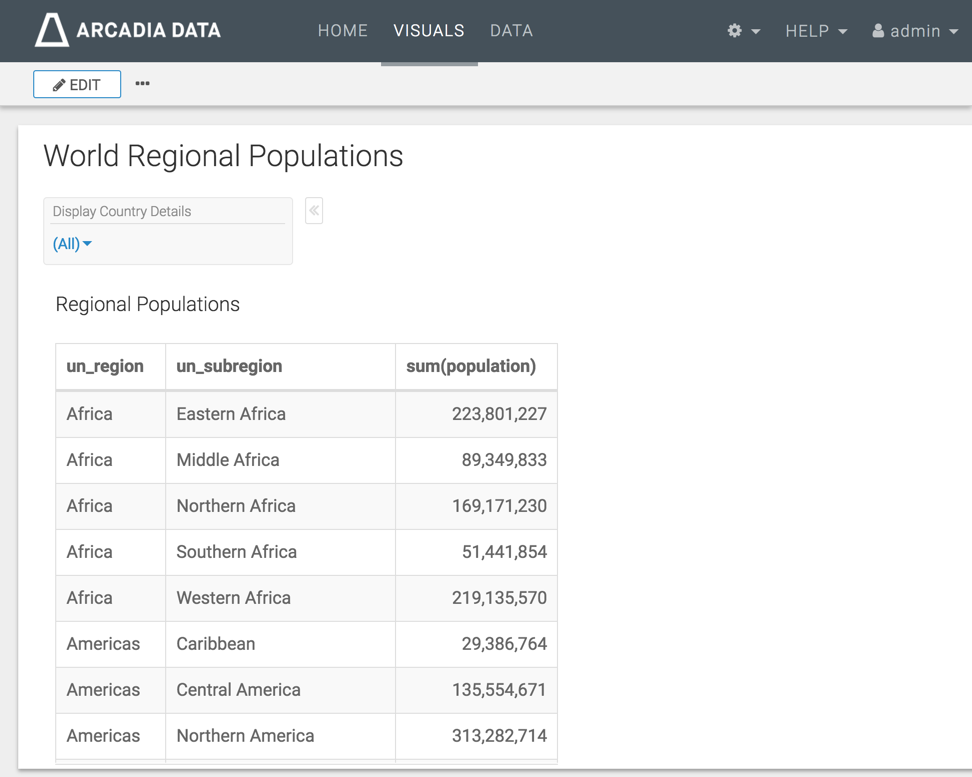Click the EDIT button

coord(77,85)
